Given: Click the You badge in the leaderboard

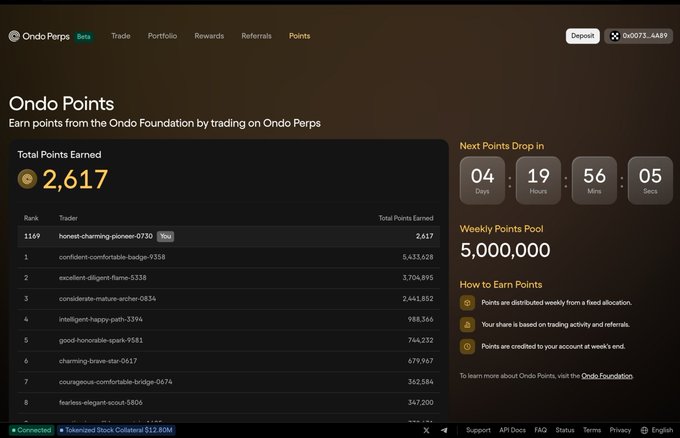Looking at the screenshot, I should coord(165,236).
